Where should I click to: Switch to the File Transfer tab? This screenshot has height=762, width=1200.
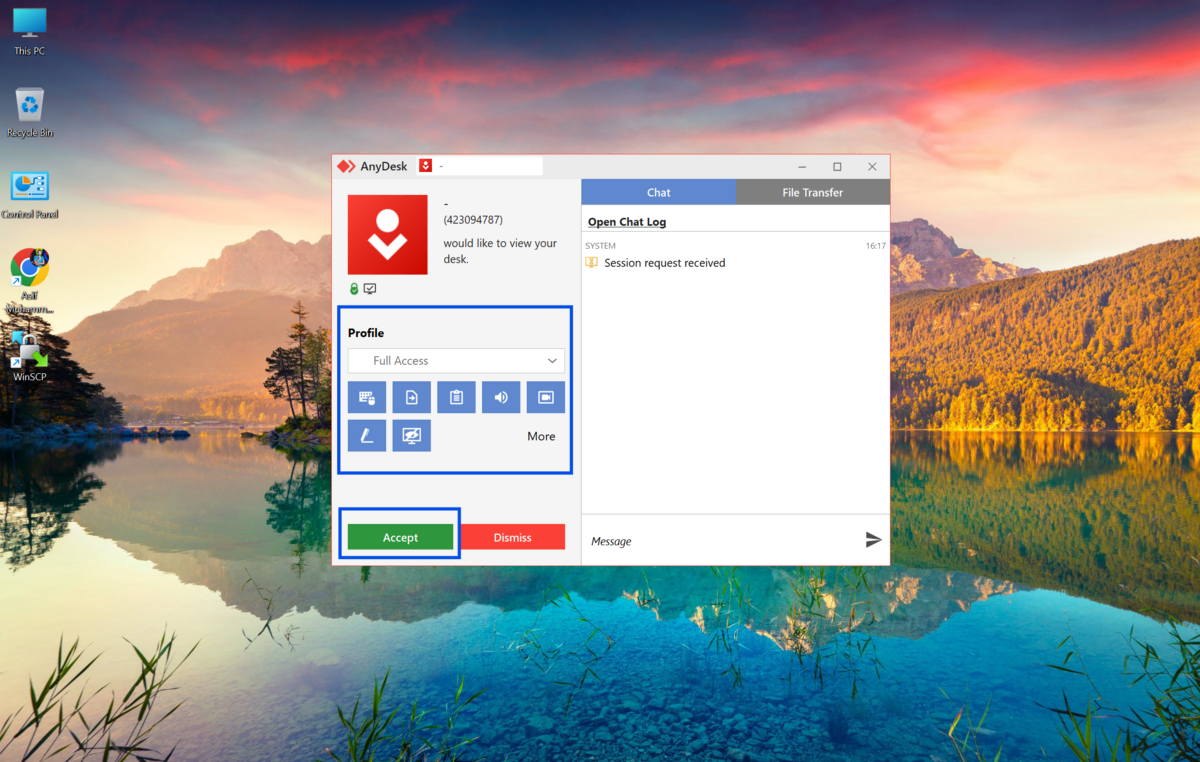812,192
